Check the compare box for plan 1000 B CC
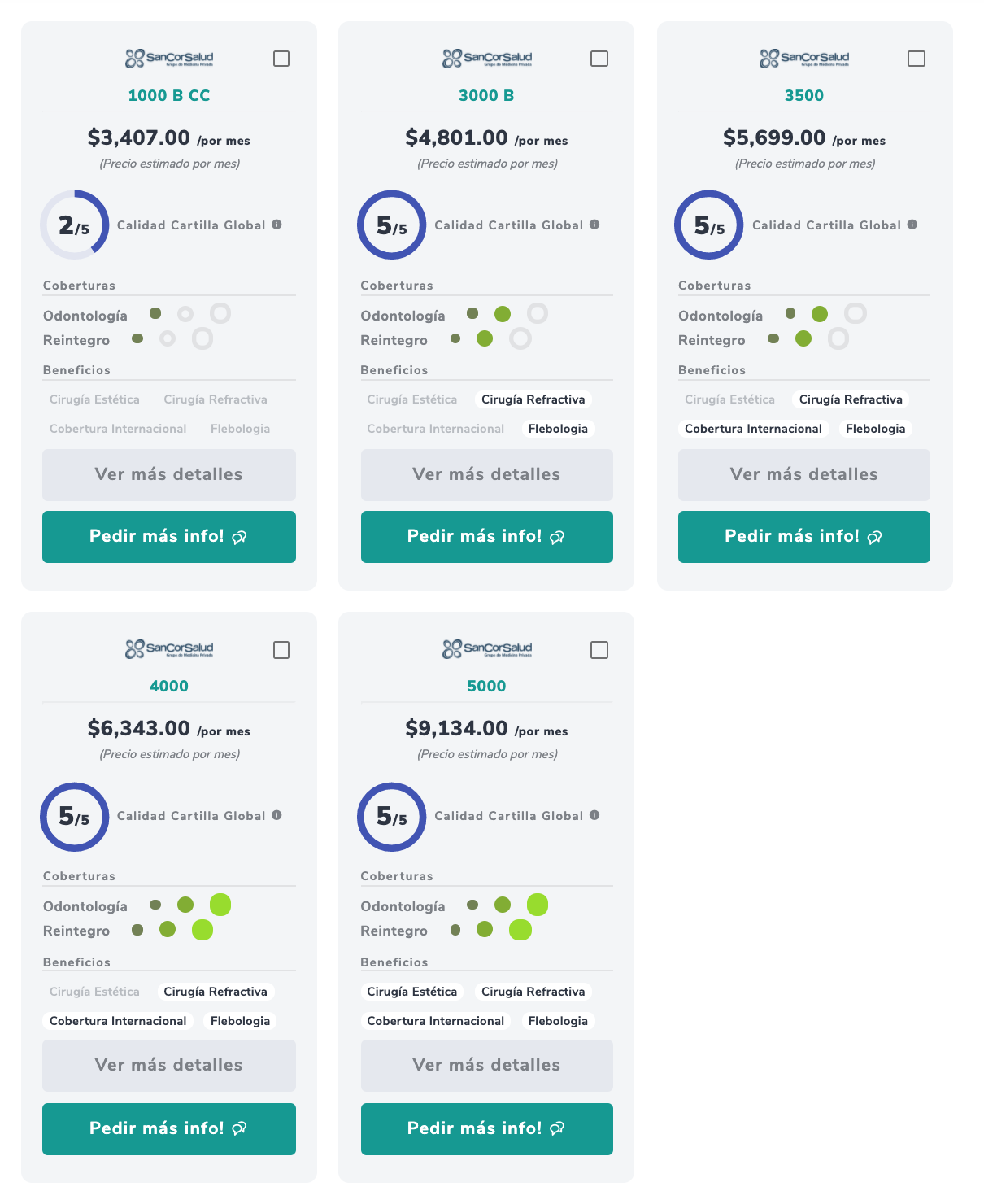 click(281, 59)
